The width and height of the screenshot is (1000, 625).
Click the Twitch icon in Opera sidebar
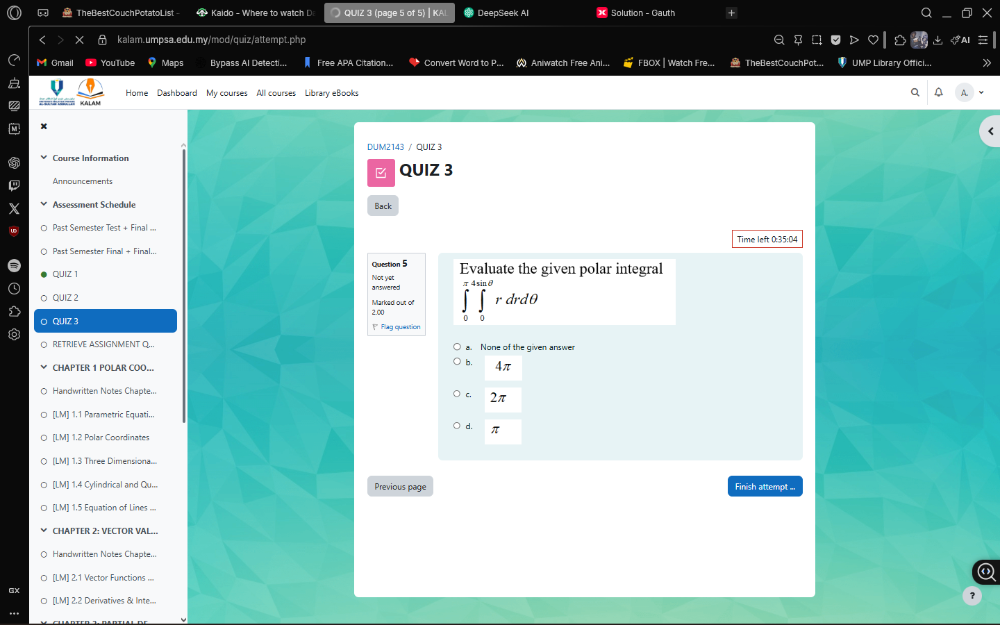click(14, 185)
